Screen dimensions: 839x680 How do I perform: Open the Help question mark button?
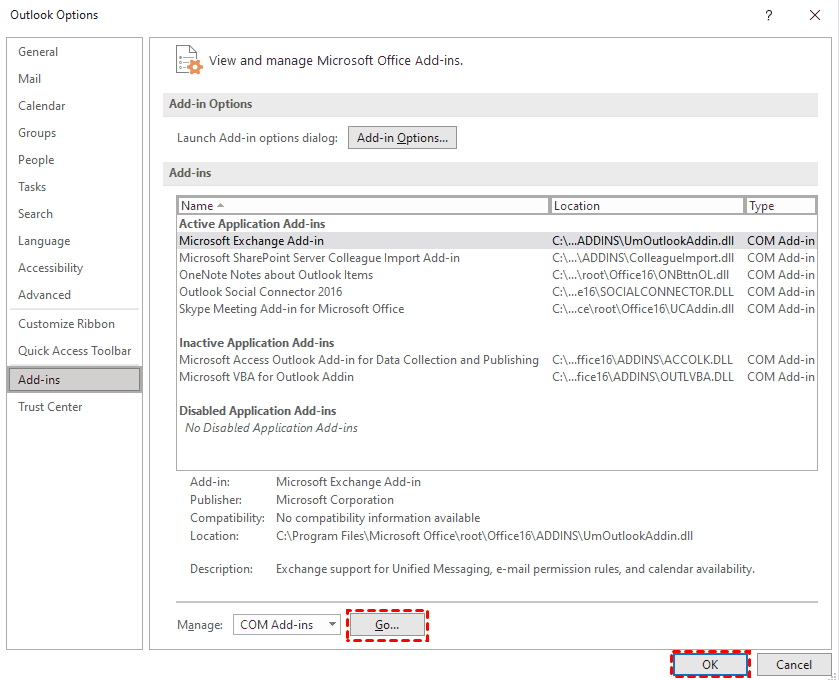[x=768, y=15]
